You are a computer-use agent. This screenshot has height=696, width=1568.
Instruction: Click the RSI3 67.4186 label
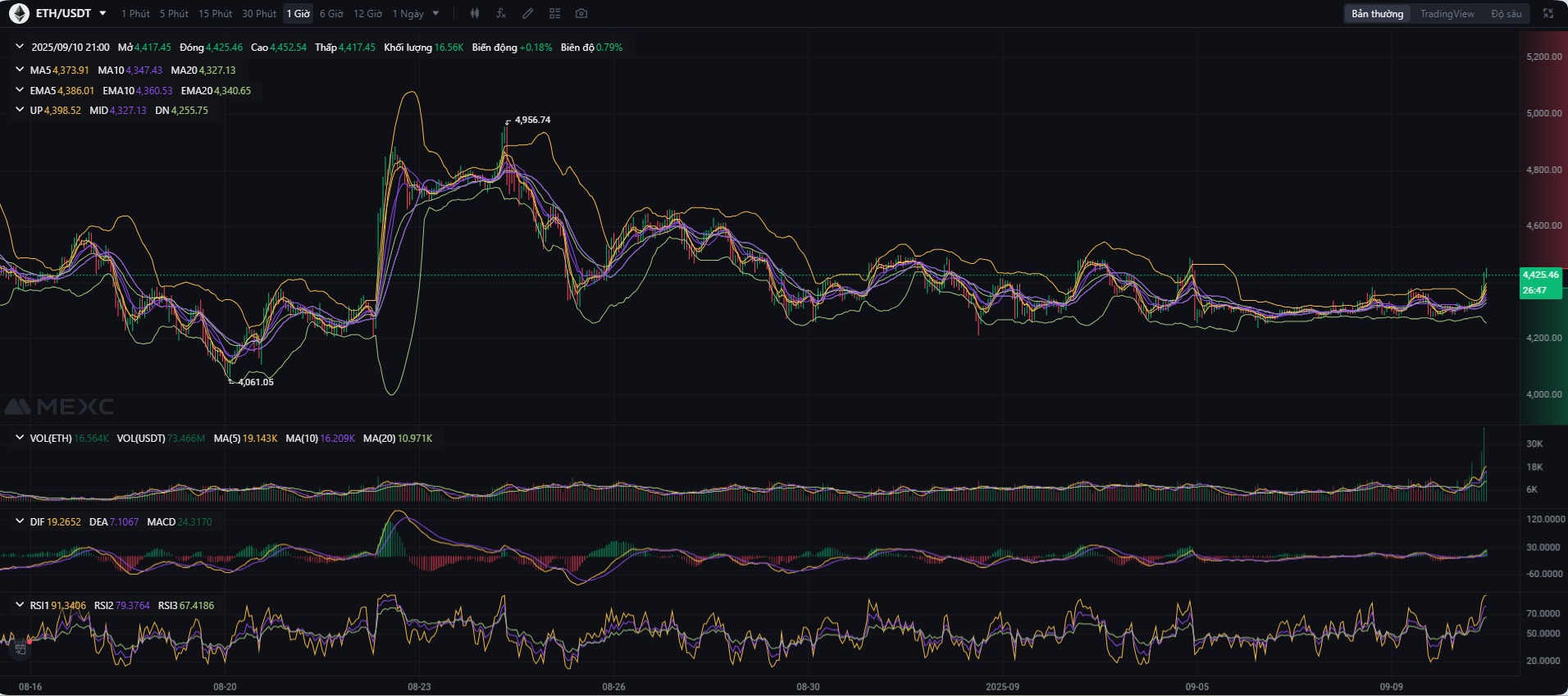coord(185,606)
